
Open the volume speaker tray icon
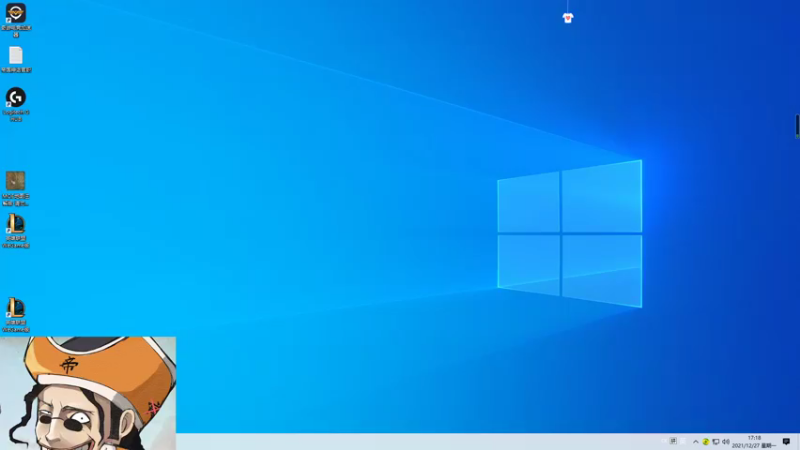tap(726, 442)
